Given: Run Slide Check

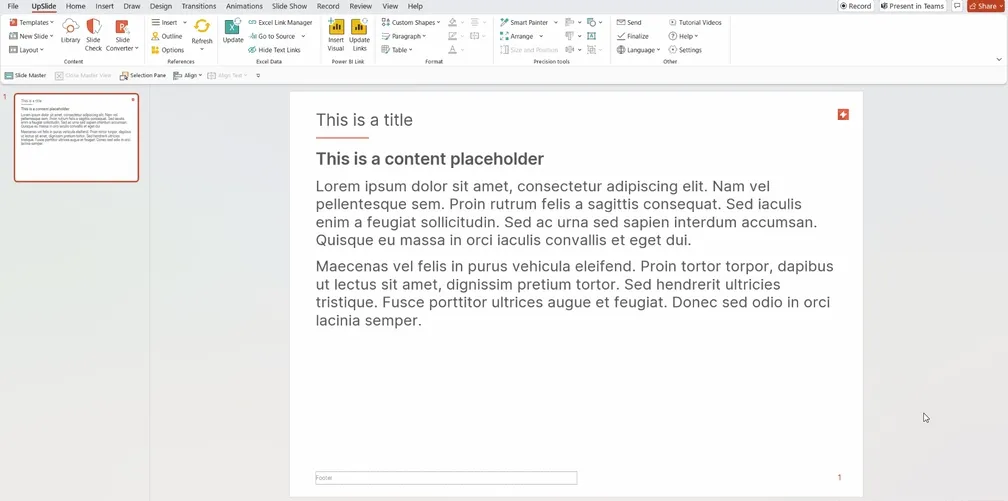Looking at the screenshot, I should click(93, 35).
